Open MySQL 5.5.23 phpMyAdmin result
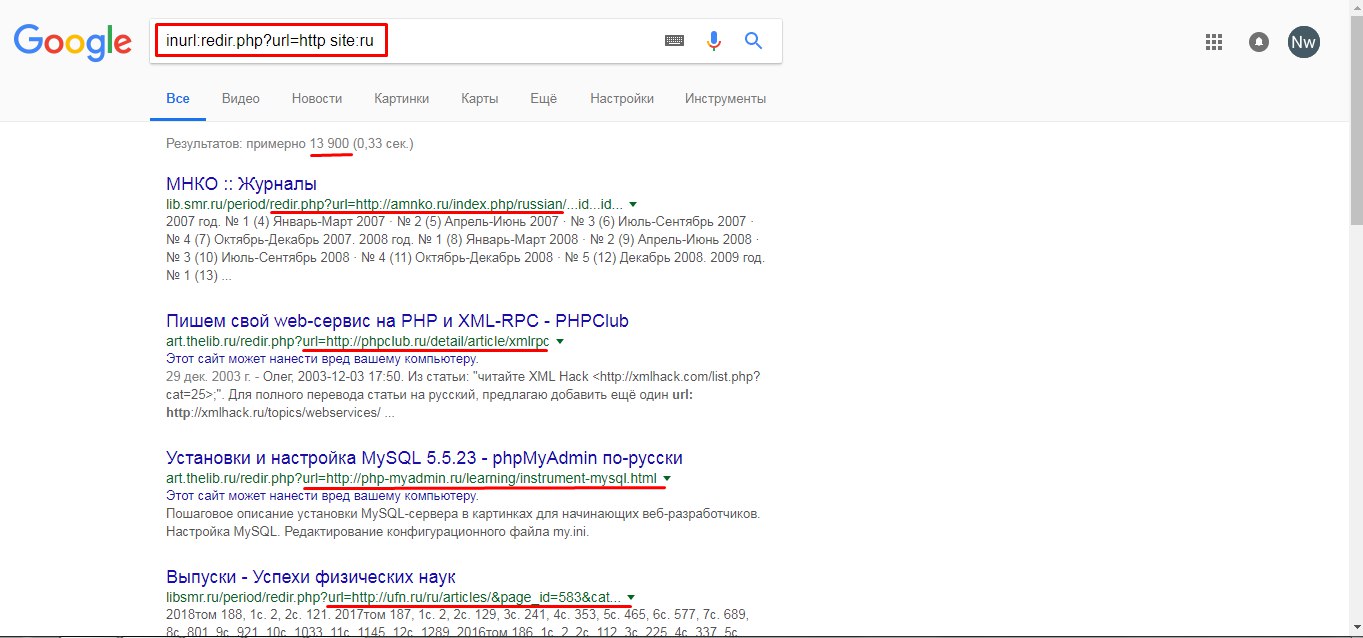The height and width of the screenshot is (638, 1363). (x=424, y=458)
